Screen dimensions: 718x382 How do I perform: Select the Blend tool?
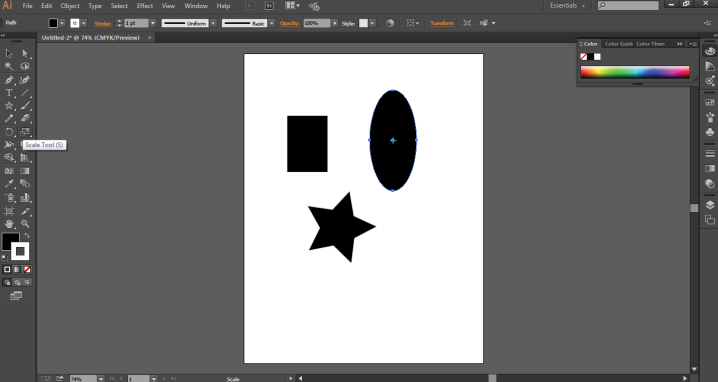(x=25, y=184)
